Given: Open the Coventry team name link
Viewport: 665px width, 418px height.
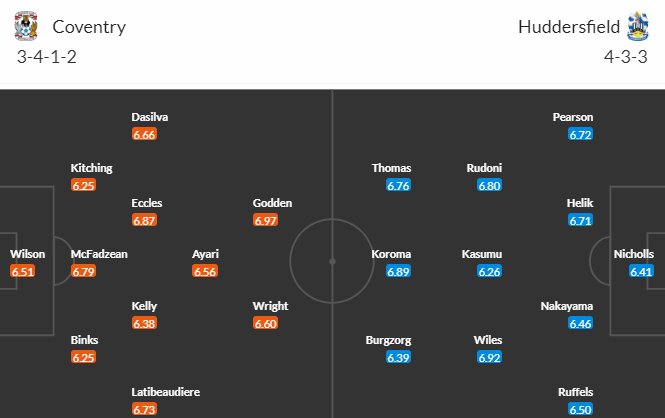Looking at the screenshot, I should pyautogui.click(x=89, y=27).
